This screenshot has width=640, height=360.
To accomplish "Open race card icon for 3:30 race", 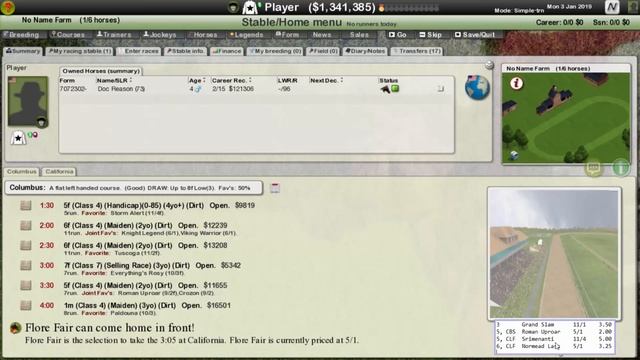I will point(26,285).
